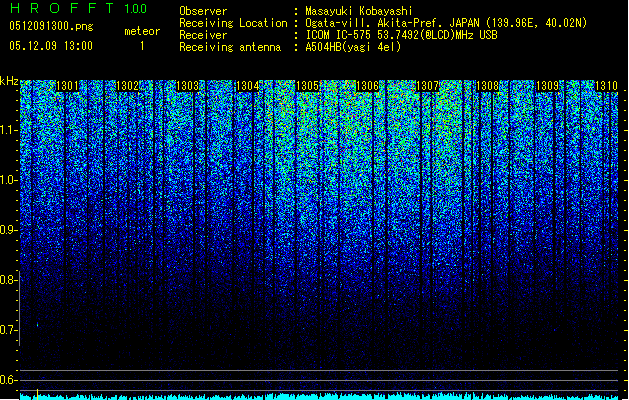Click the kHz axis unit label
629x400 pixels.
9,81
